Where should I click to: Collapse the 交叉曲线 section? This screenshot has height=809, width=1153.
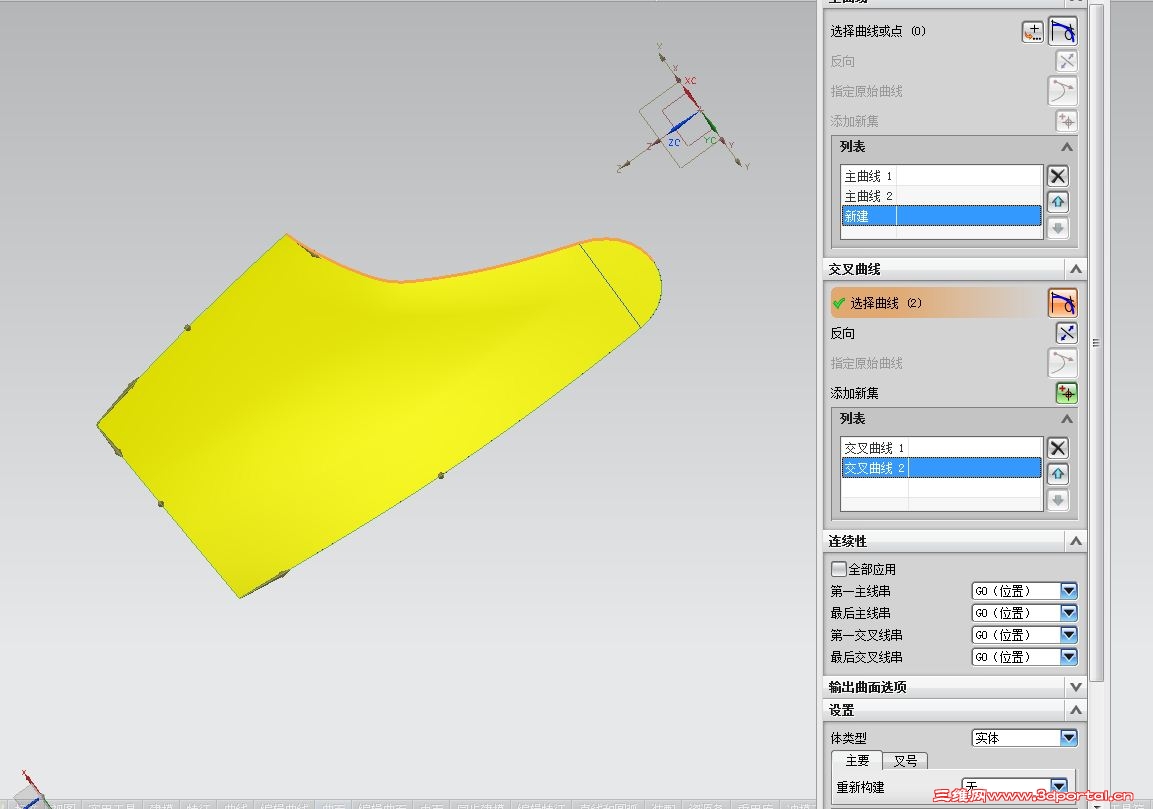click(1075, 269)
